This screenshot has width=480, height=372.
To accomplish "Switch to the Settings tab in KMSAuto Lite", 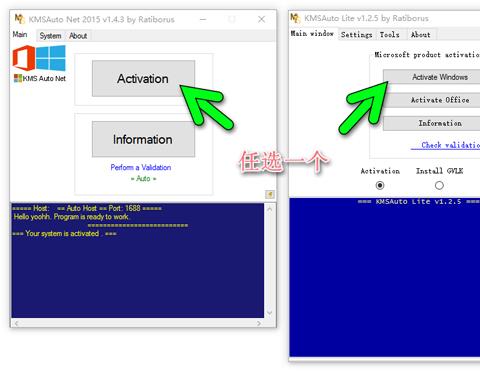I will coord(356,35).
